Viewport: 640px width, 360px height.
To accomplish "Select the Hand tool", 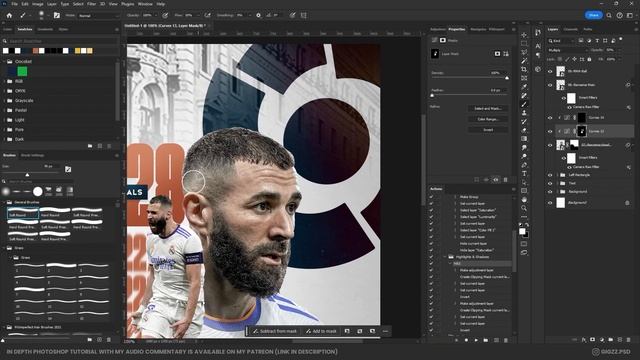I will point(524,200).
